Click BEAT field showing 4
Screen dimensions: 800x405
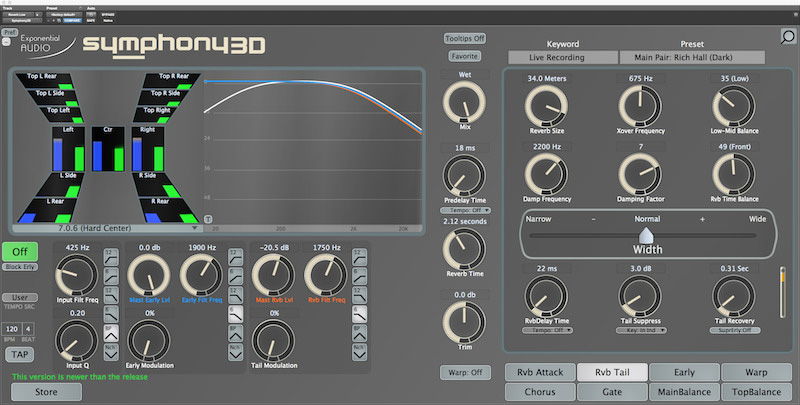[x=28, y=329]
